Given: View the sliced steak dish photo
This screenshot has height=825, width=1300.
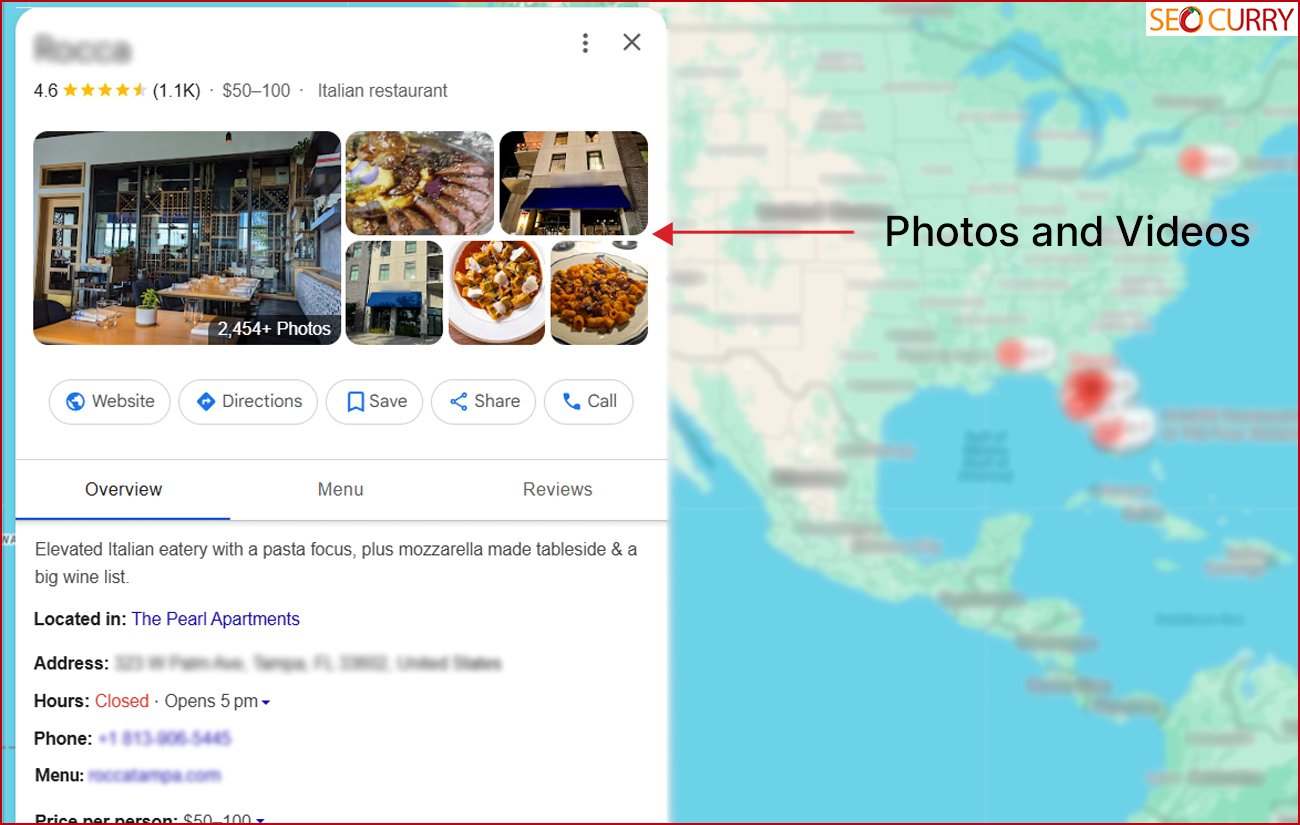Looking at the screenshot, I should (420, 183).
